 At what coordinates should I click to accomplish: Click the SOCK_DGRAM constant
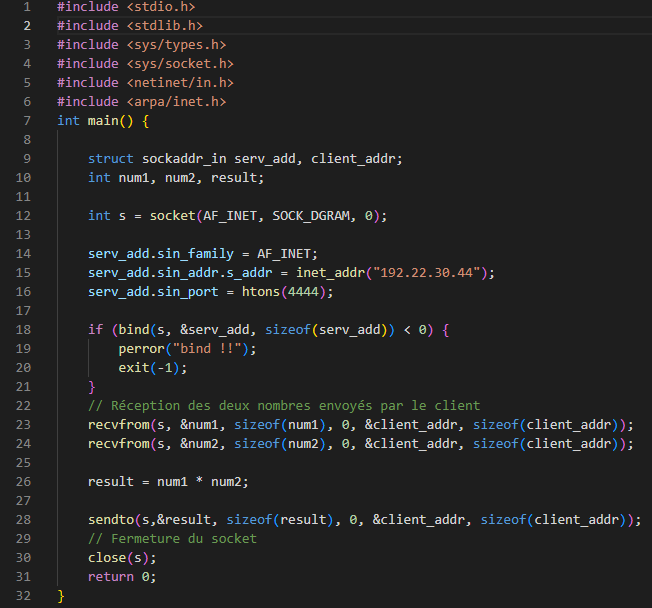pos(310,215)
